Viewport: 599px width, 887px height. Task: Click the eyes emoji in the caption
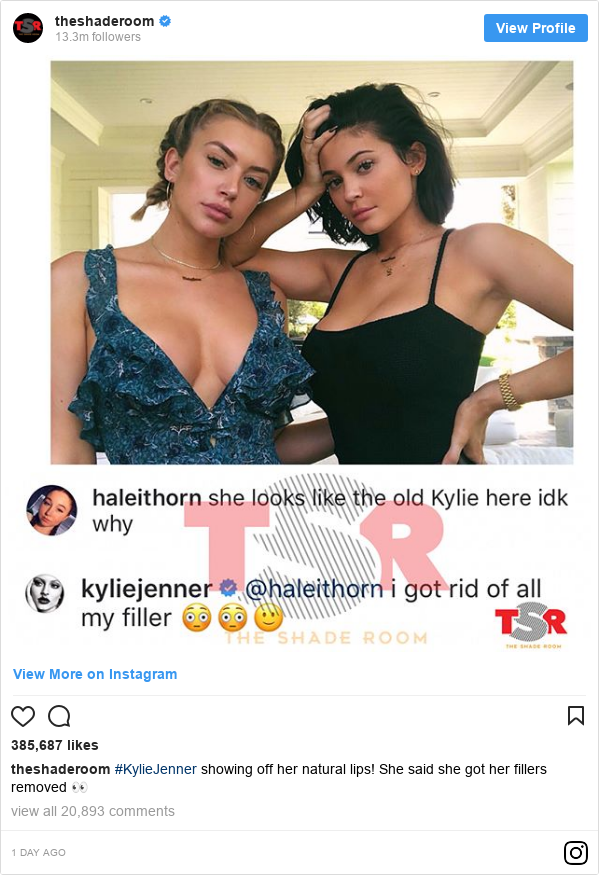click(x=79, y=787)
